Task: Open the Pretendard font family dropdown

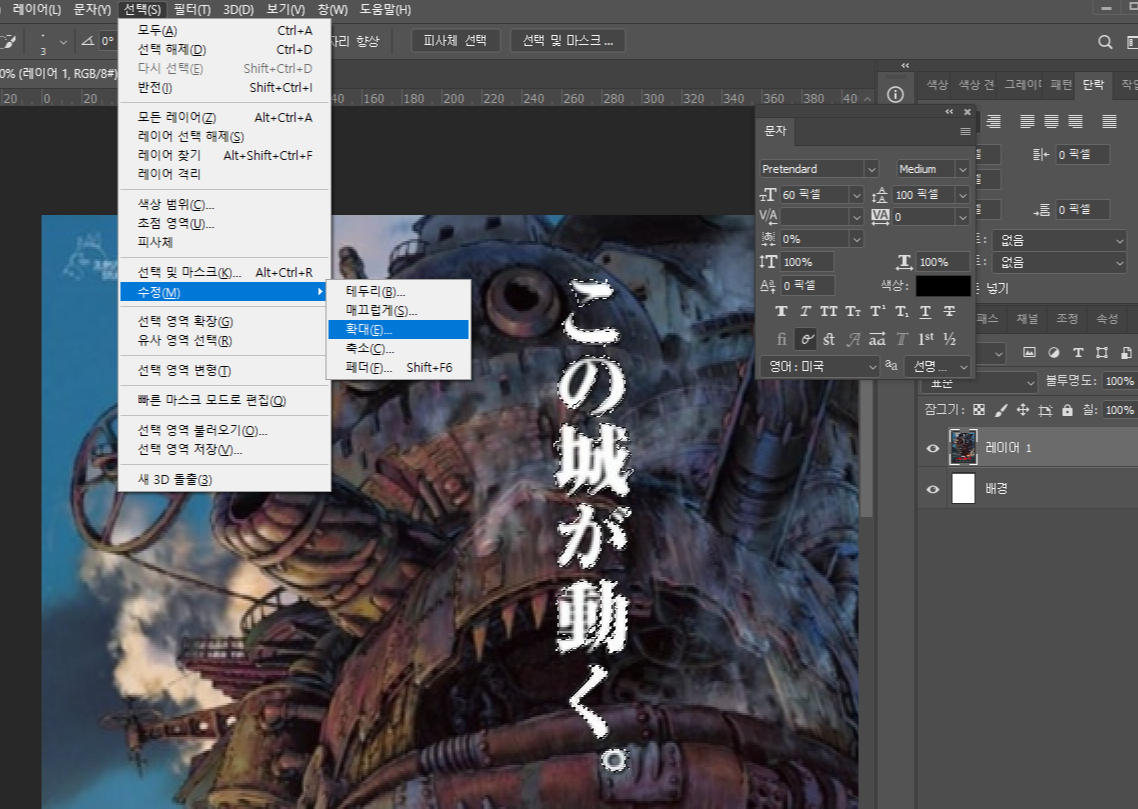Action: tap(871, 169)
